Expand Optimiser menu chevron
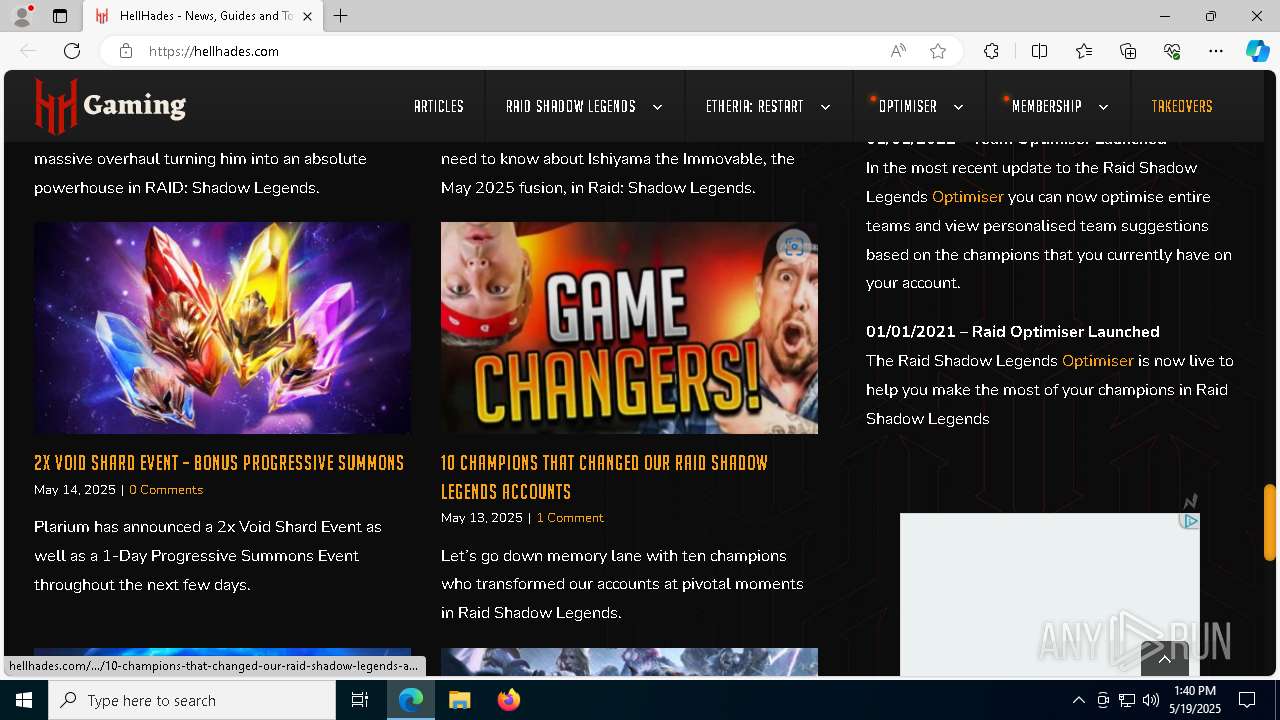The image size is (1280, 720). [958, 107]
